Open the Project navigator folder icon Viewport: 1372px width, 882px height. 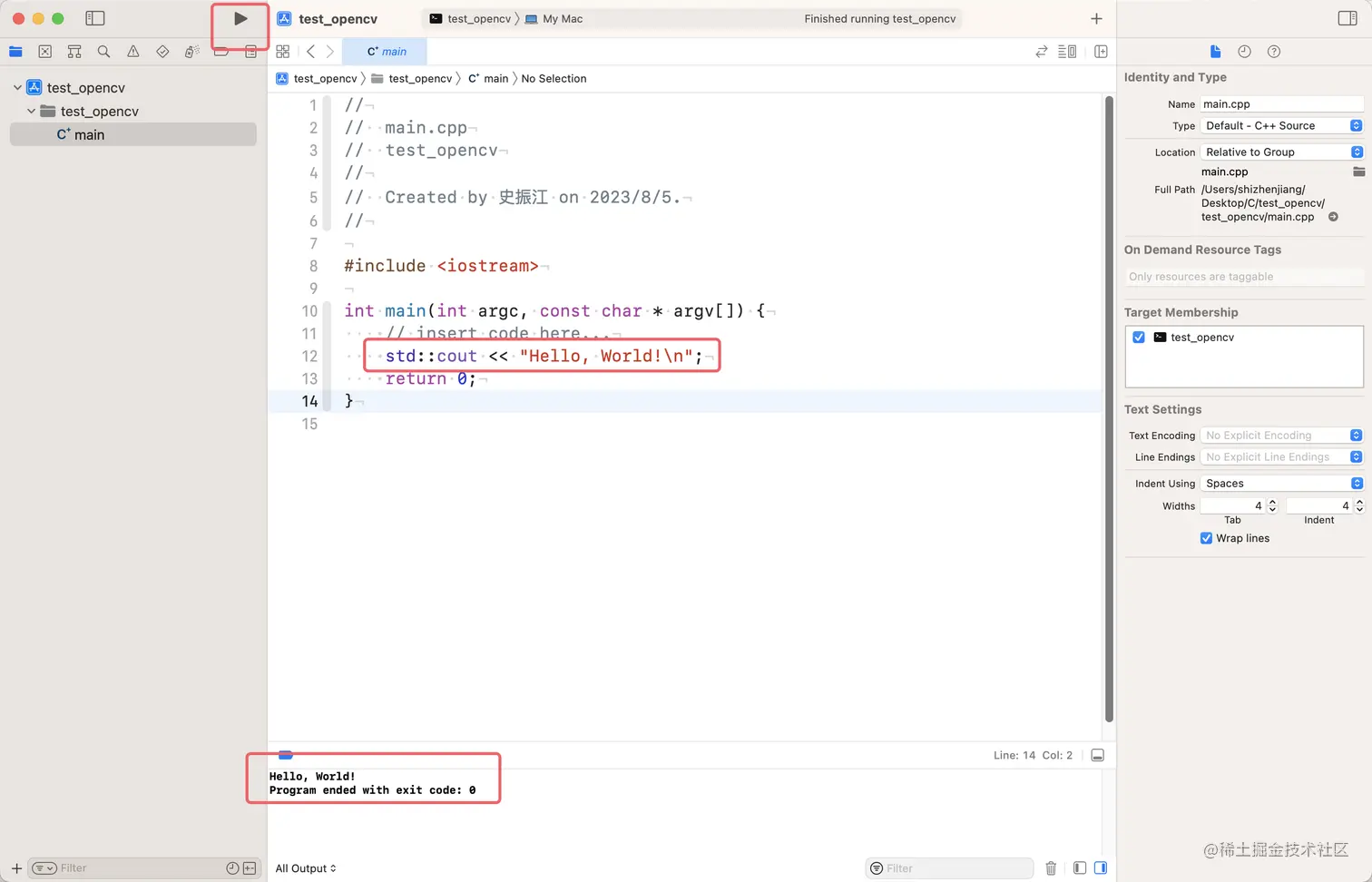(x=15, y=52)
